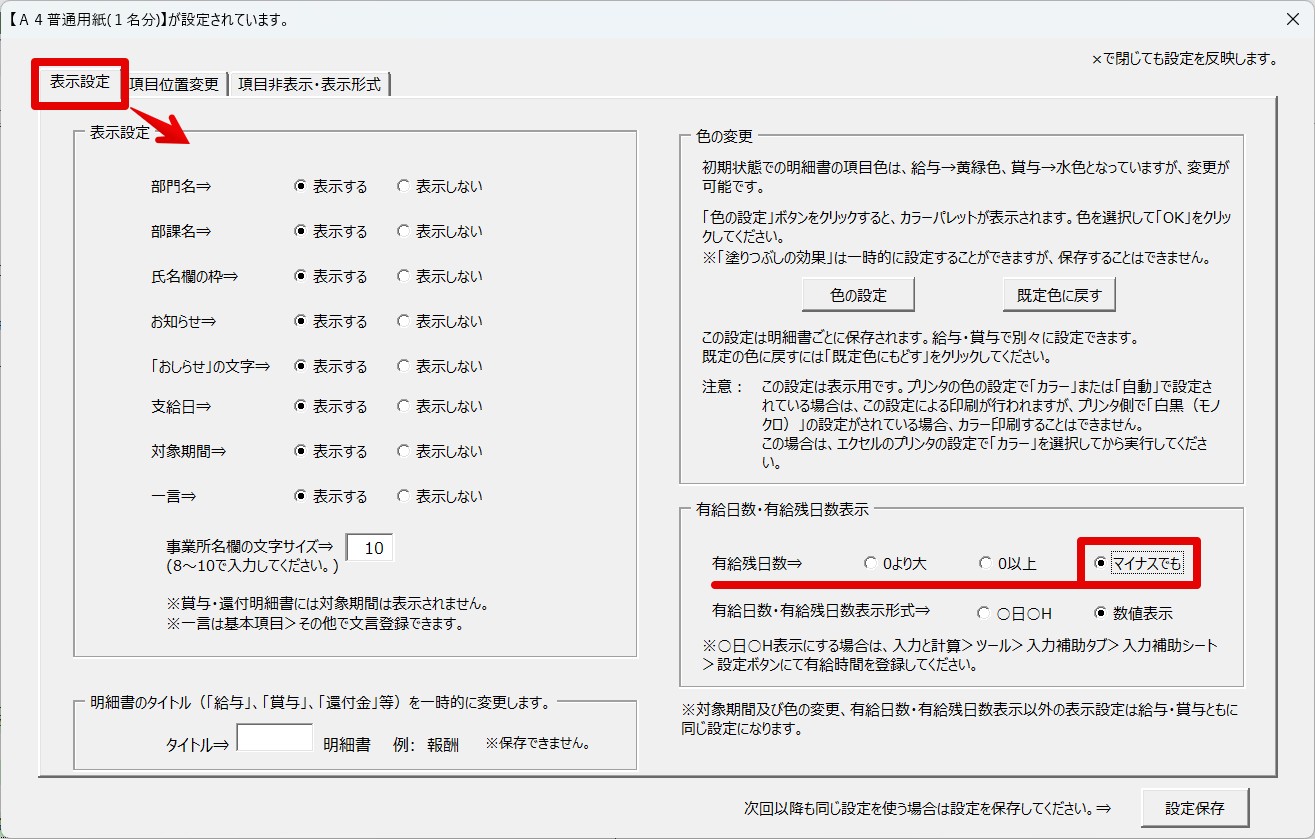
Task: Open the 項目非表示・表示形式 tab
Action: point(309,85)
